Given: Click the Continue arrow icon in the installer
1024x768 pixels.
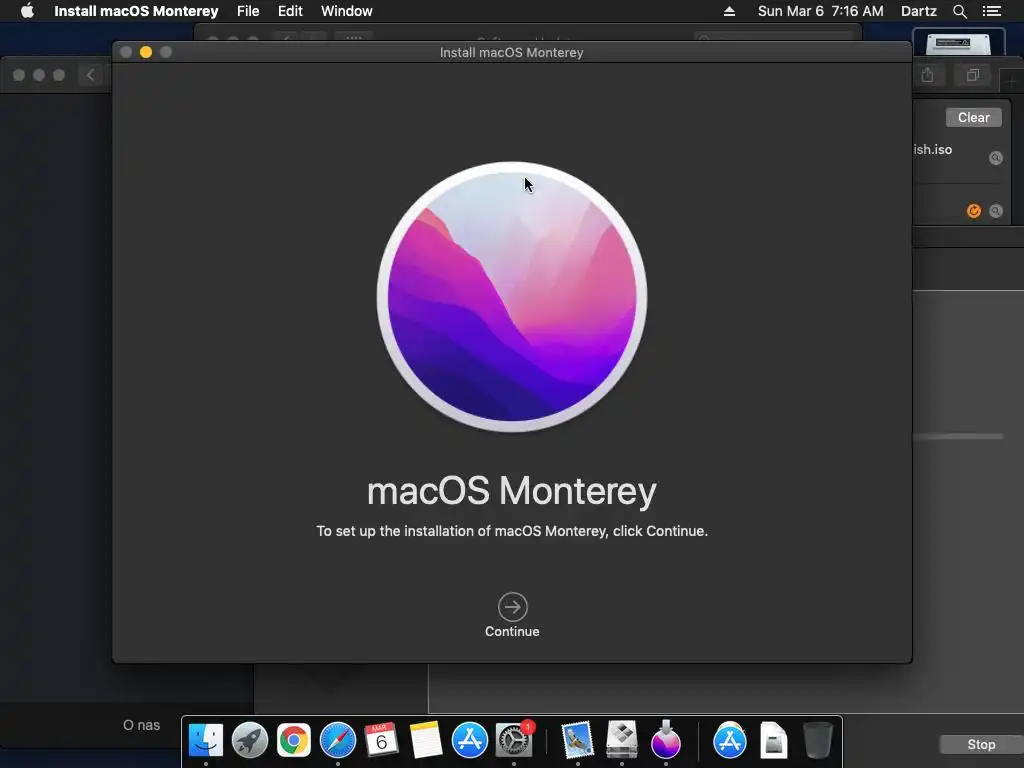Looking at the screenshot, I should click(x=512, y=607).
